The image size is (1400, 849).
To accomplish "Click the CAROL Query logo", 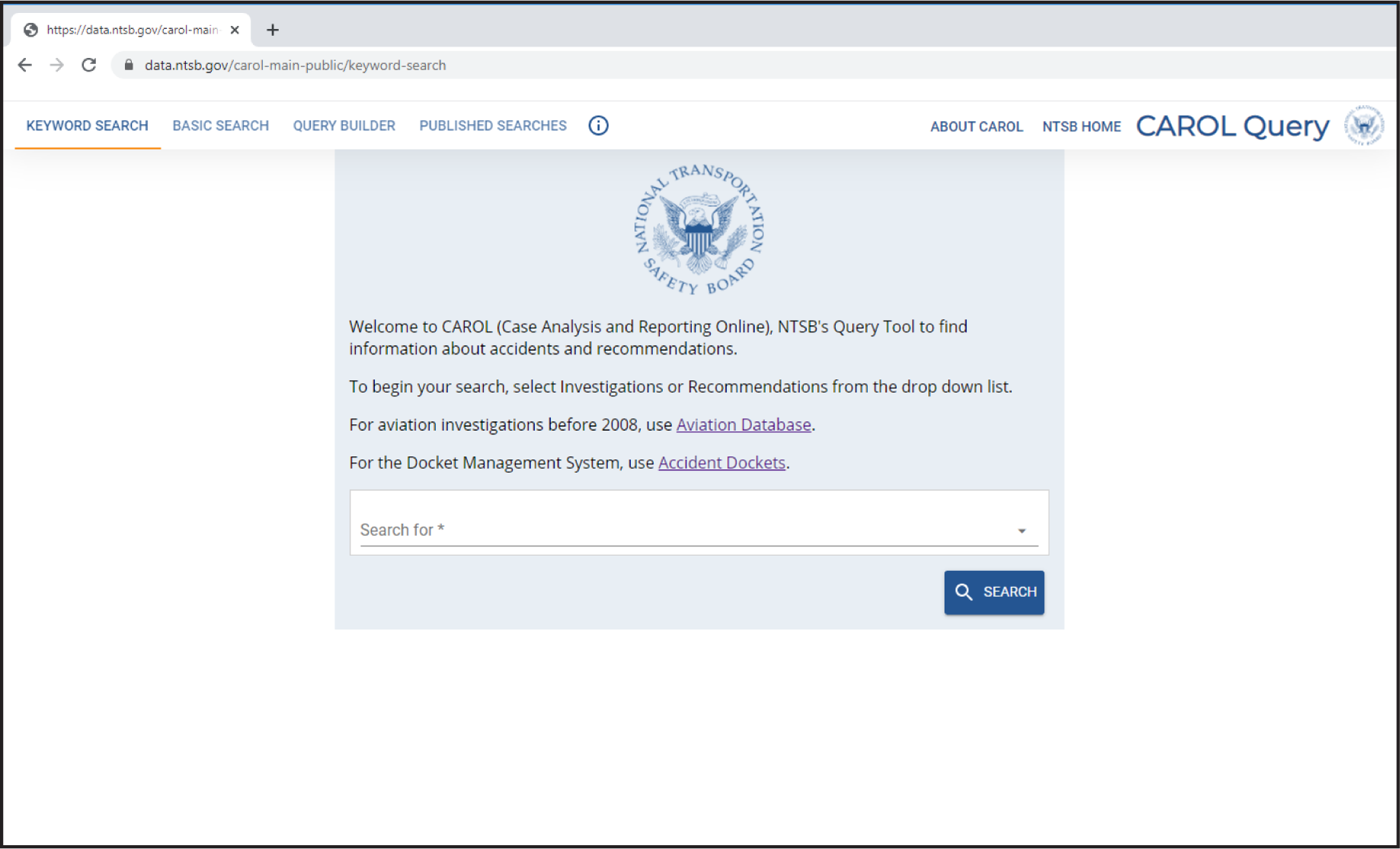I will pyautogui.click(x=1232, y=126).
